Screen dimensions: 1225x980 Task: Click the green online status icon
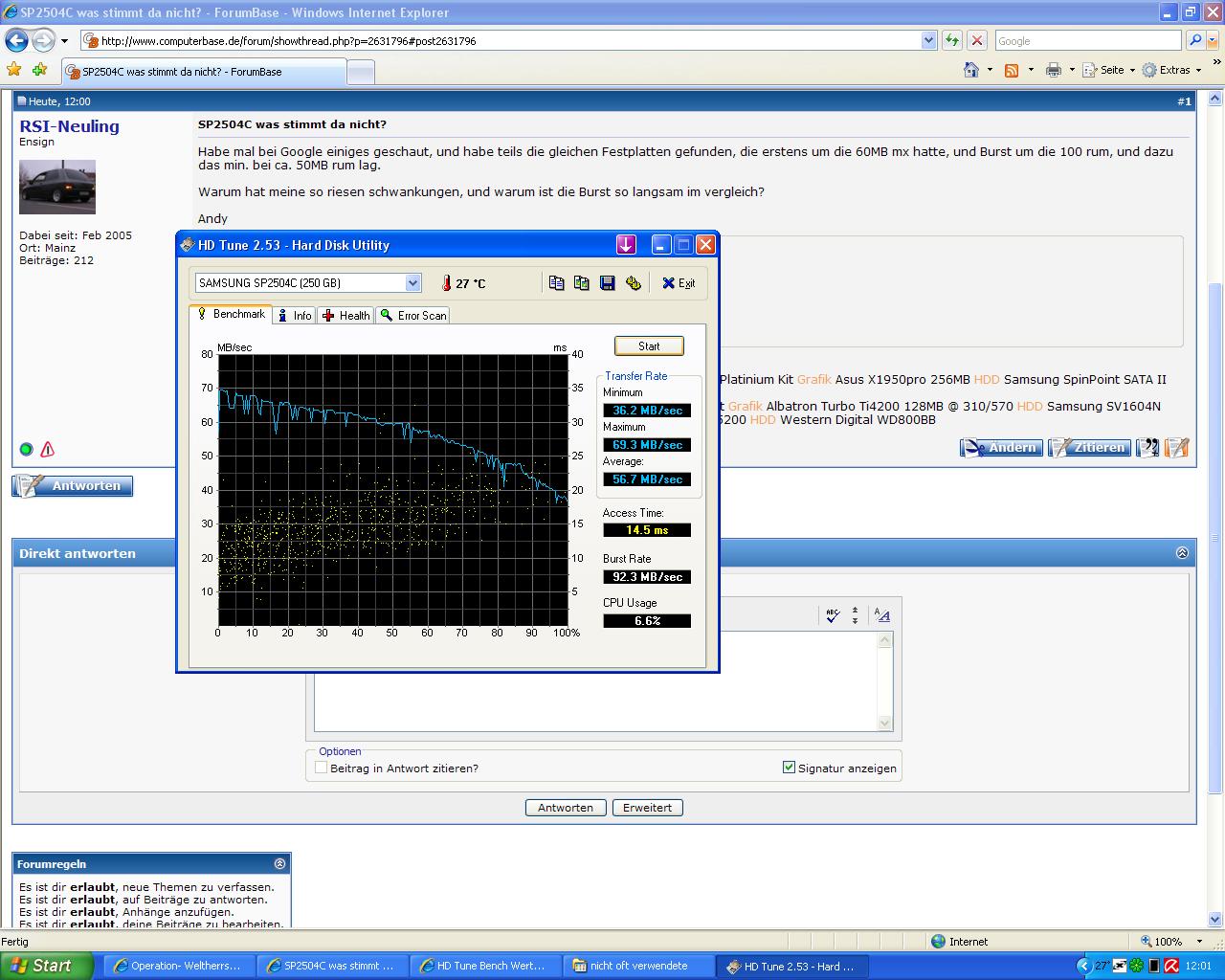point(26,449)
